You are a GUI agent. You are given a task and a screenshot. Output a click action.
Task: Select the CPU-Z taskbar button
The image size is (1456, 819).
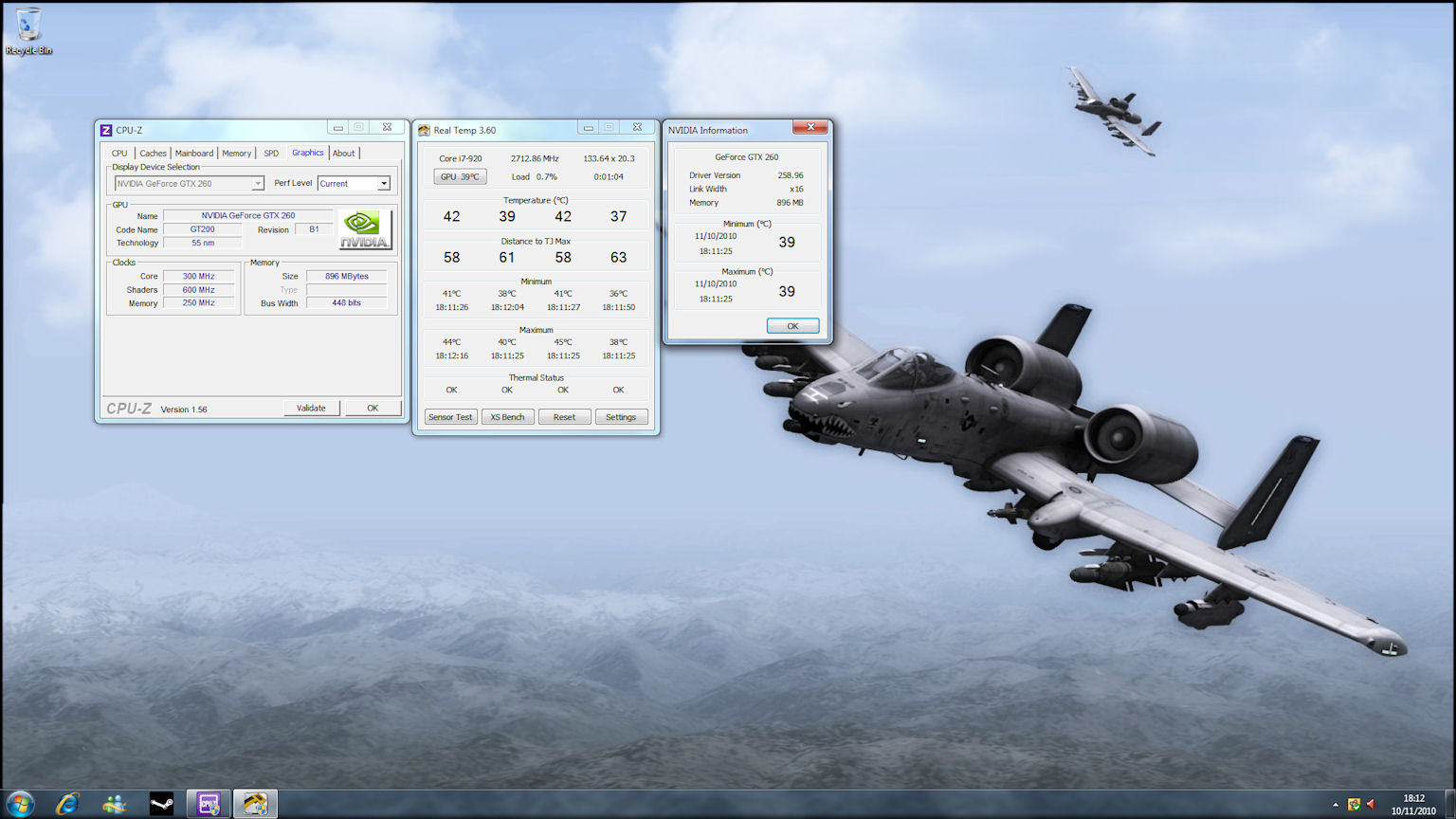click(209, 805)
